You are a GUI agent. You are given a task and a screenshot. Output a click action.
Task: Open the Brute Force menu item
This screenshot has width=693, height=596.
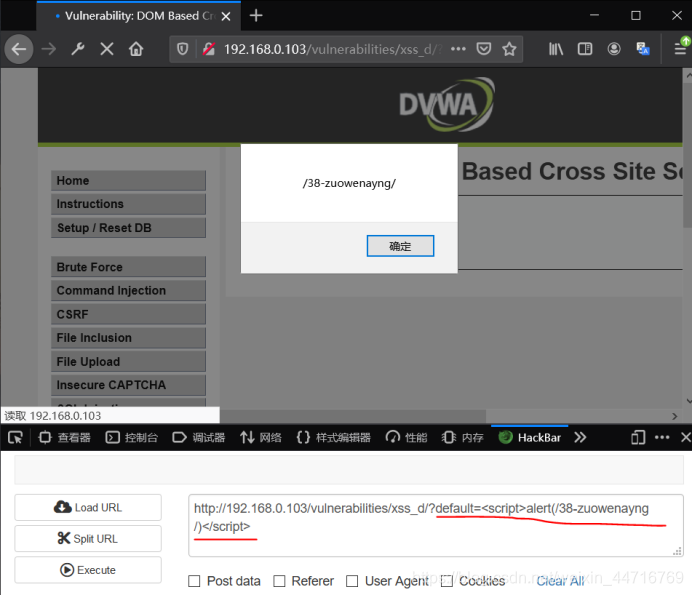[x=128, y=267]
